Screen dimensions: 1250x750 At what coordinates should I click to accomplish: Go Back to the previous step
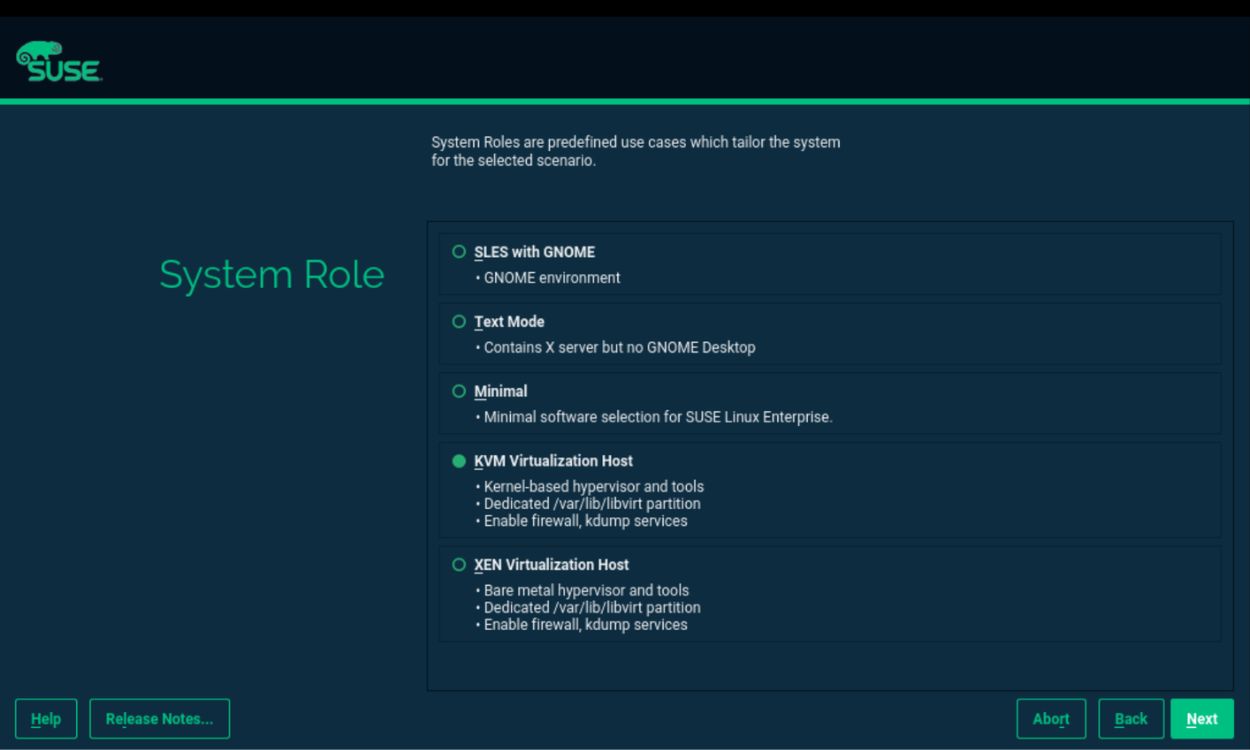1131,718
